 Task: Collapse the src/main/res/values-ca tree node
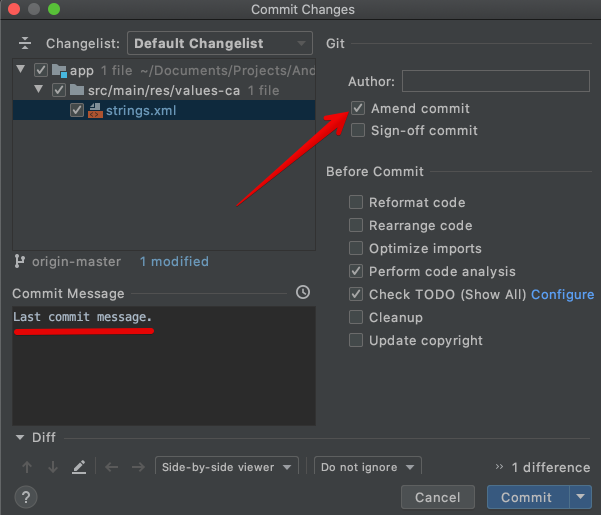[38, 89]
